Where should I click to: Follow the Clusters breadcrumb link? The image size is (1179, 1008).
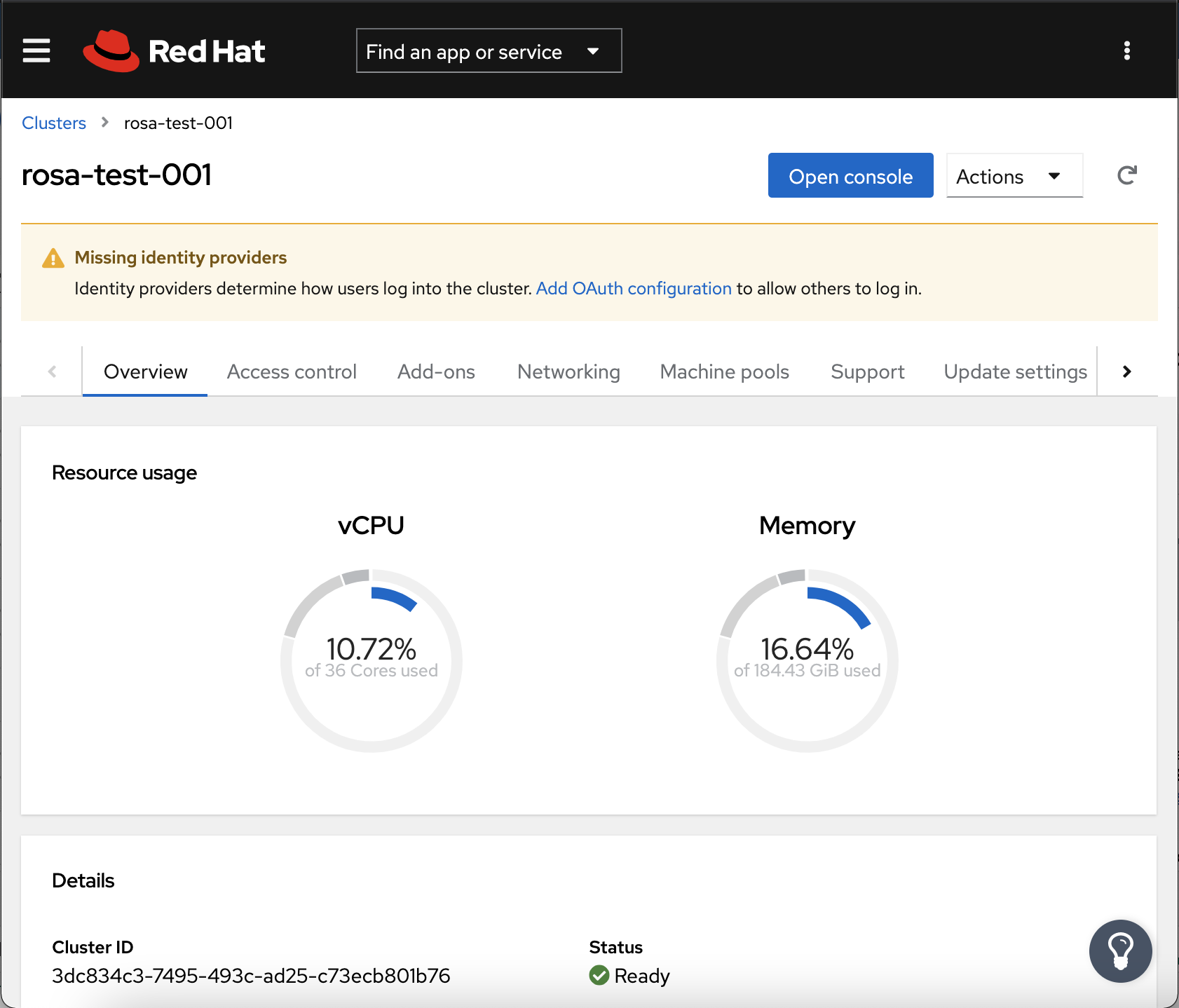point(54,123)
